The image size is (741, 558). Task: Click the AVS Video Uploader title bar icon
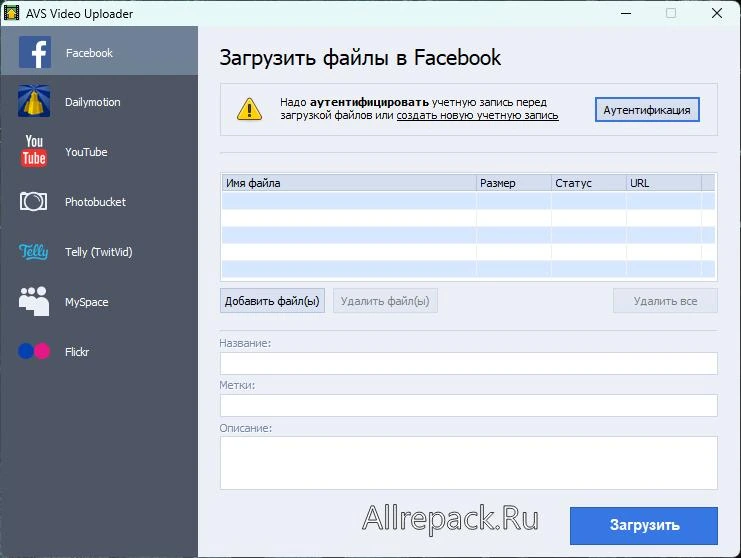(11, 13)
